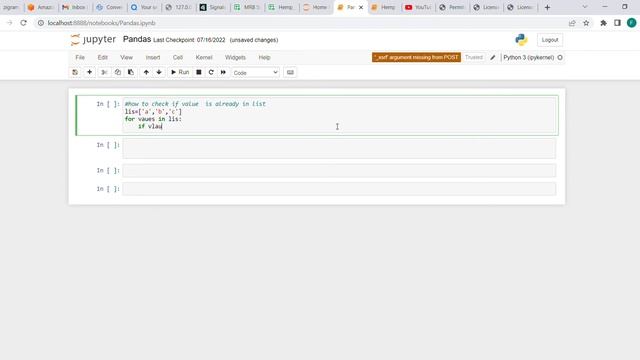Viewport: 640px width, 360px height.
Task: Share this page icon in address bar
Action: tap(572, 23)
